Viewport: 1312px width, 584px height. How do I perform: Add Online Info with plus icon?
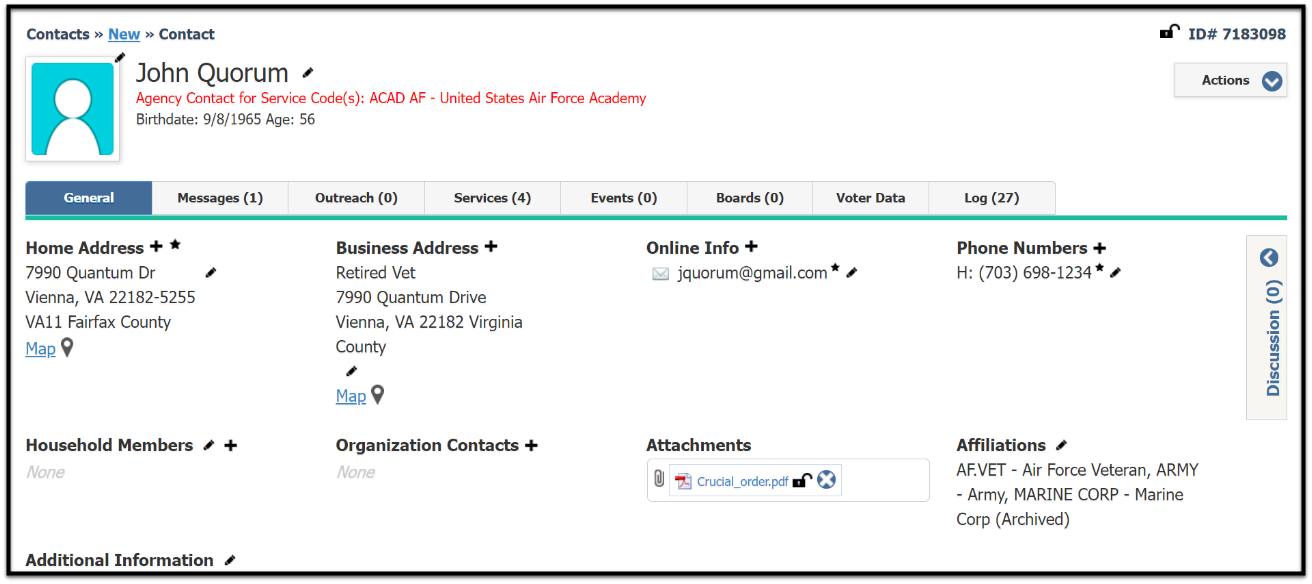(751, 247)
